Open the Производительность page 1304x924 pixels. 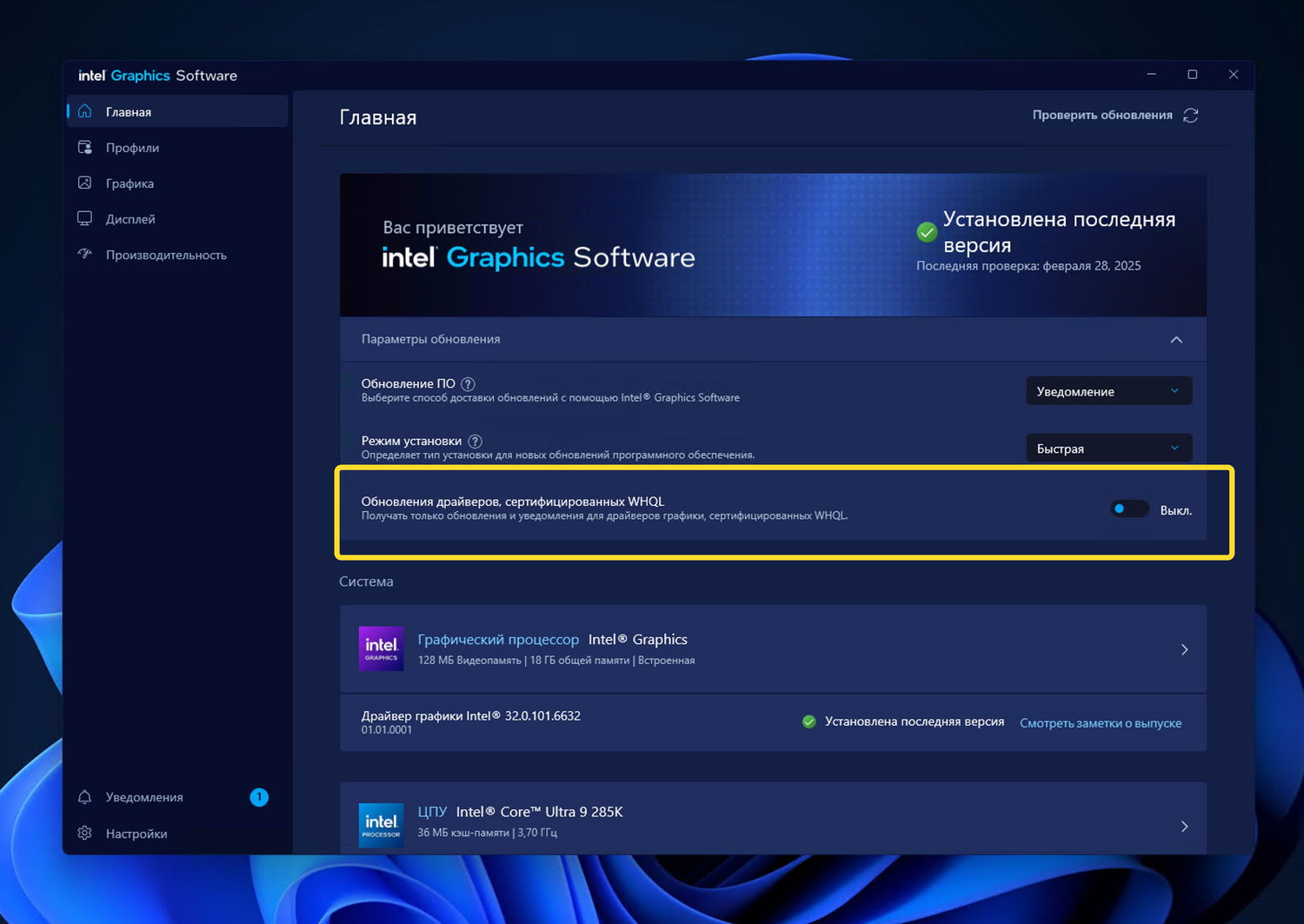[x=177, y=254]
